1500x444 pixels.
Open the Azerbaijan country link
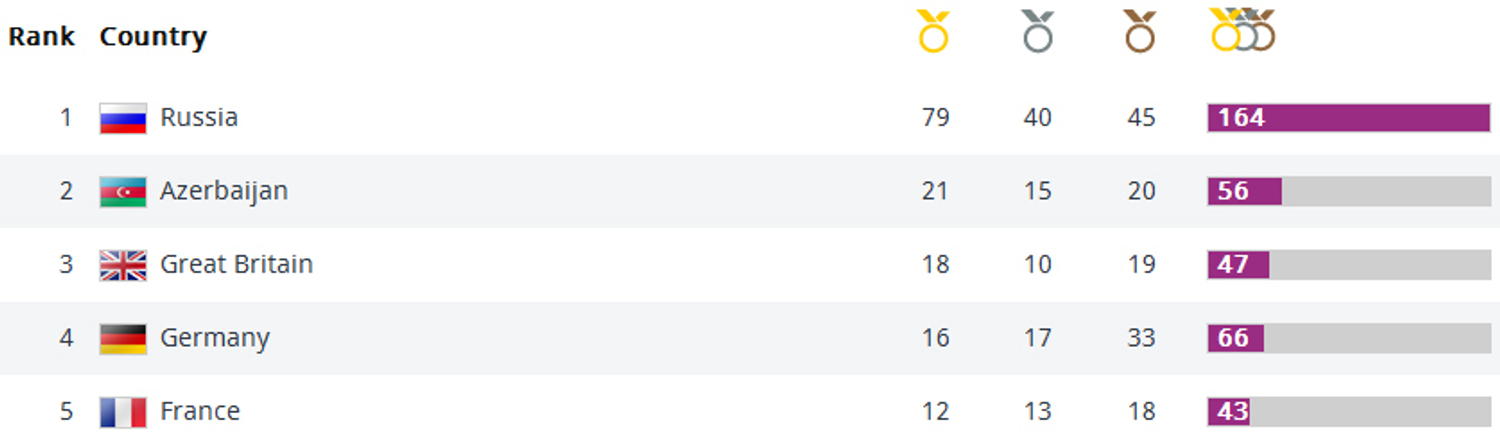(x=224, y=191)
